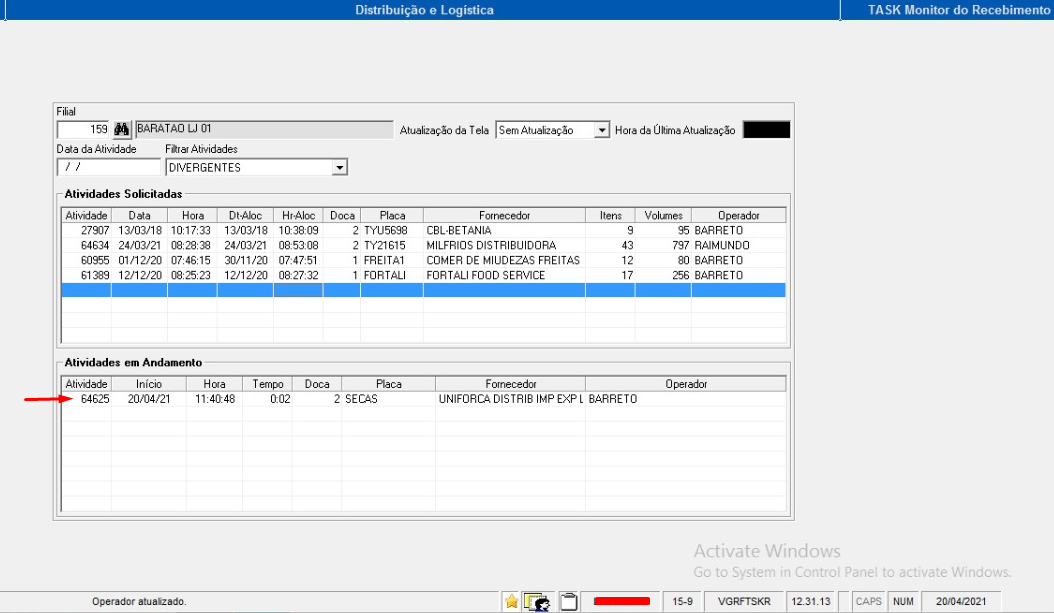Viewport: 1054px width, 613px height.
Task: Select activity 60955 row
Action: (x=423, y=260)
